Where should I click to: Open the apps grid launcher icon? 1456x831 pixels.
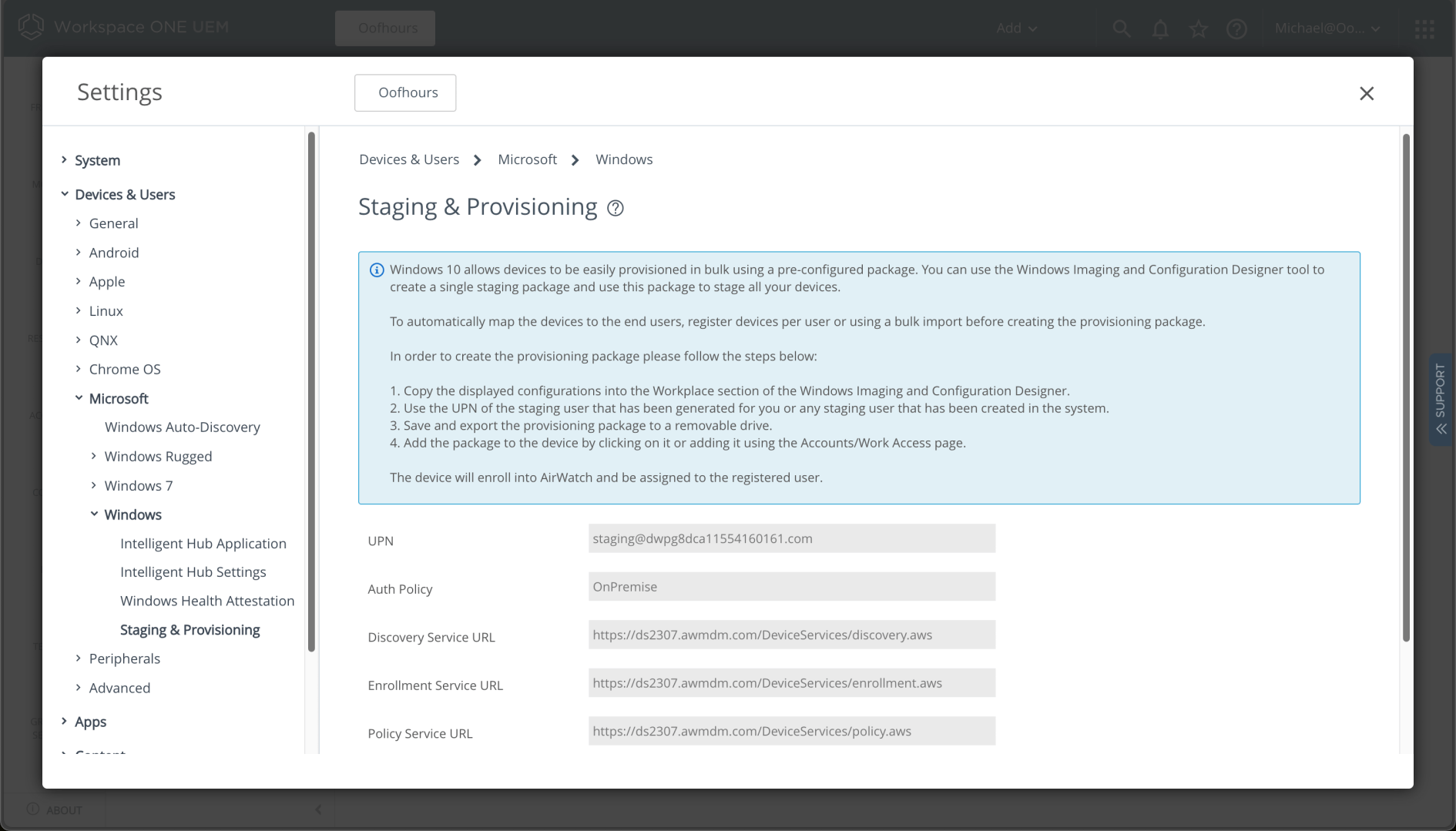tap(1424, 28)
